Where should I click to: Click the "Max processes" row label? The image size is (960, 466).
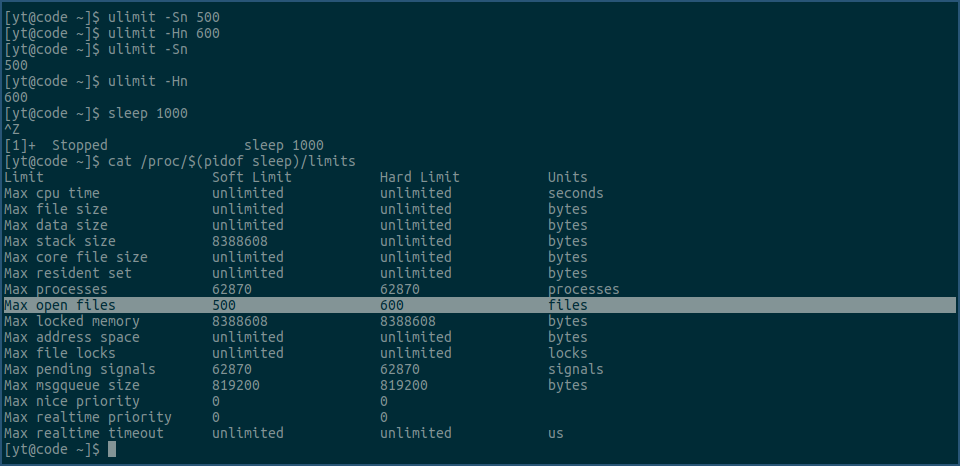point(56,289)
